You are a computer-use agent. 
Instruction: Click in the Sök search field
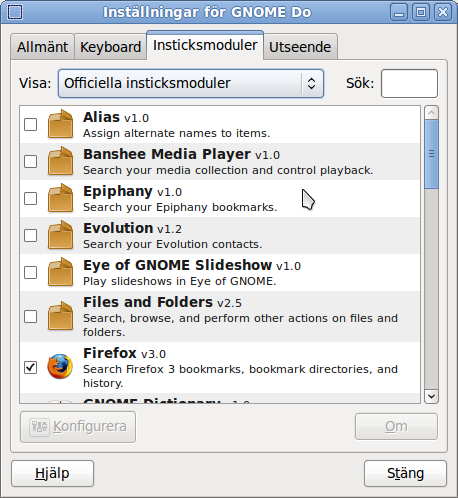[409, 83]
